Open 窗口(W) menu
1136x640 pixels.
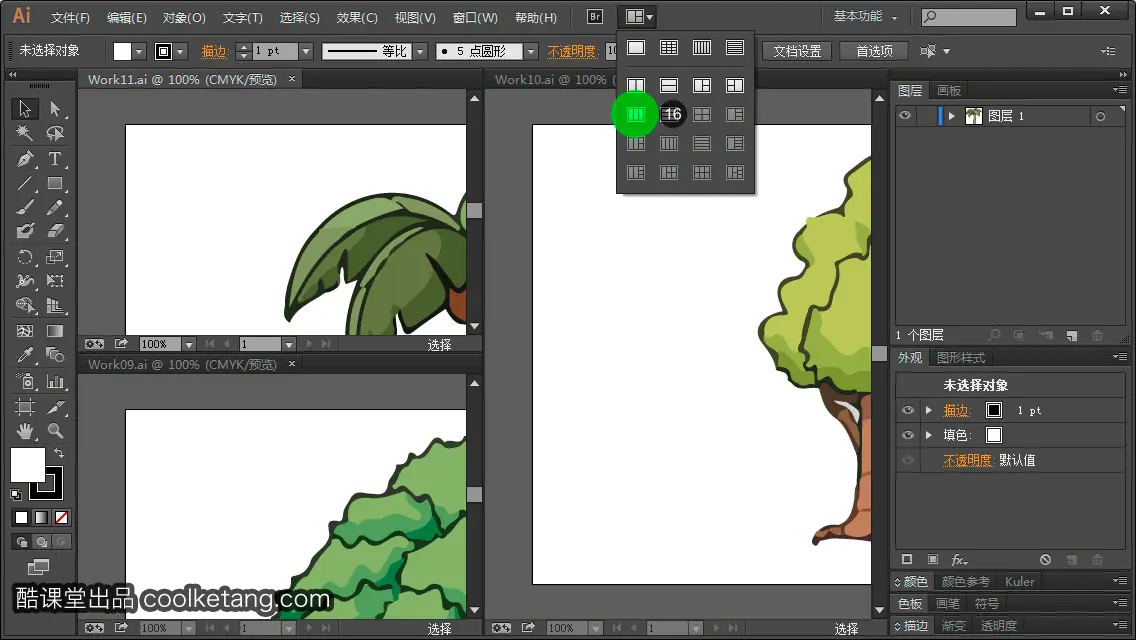pos(475,17)
